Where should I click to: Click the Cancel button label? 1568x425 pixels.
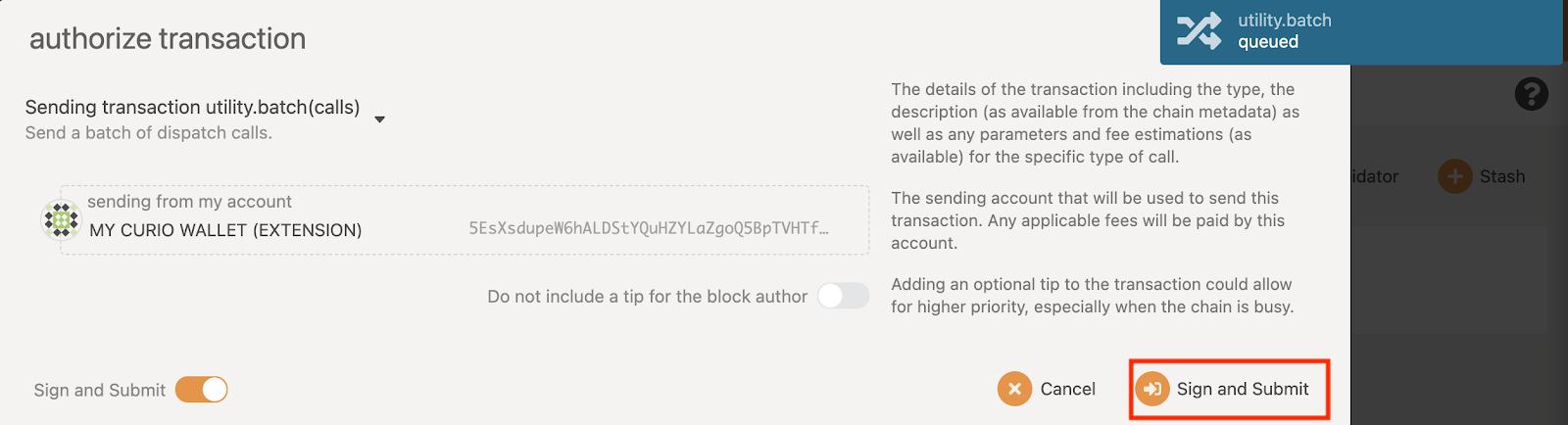1067,389
